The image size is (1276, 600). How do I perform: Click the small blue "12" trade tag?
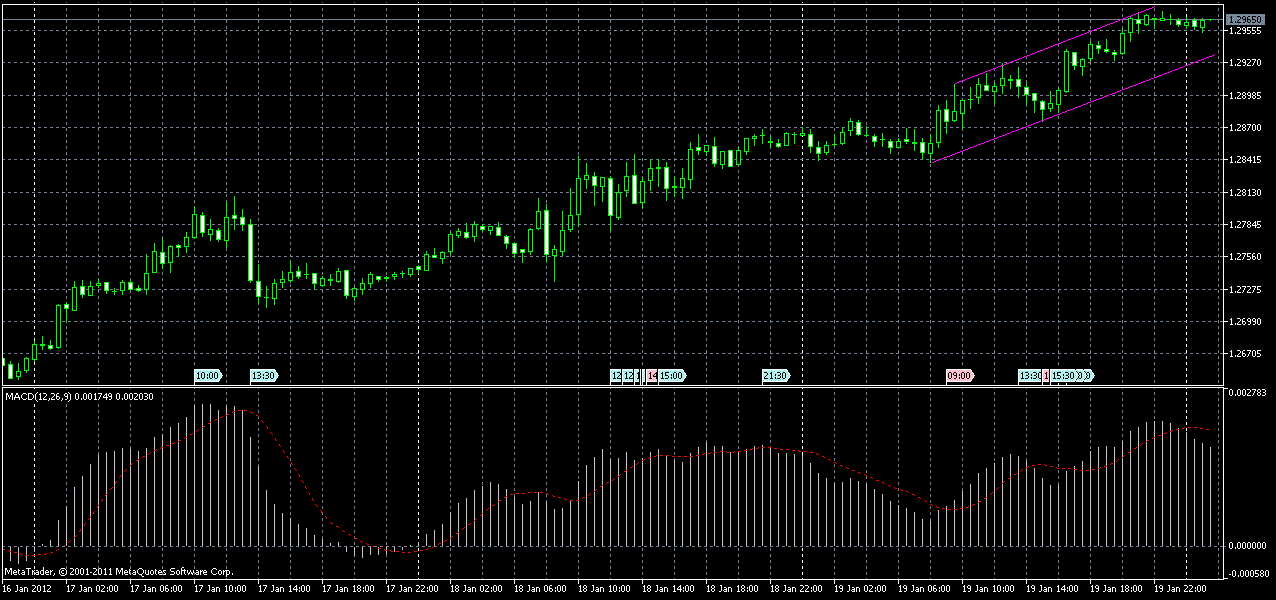616,376
